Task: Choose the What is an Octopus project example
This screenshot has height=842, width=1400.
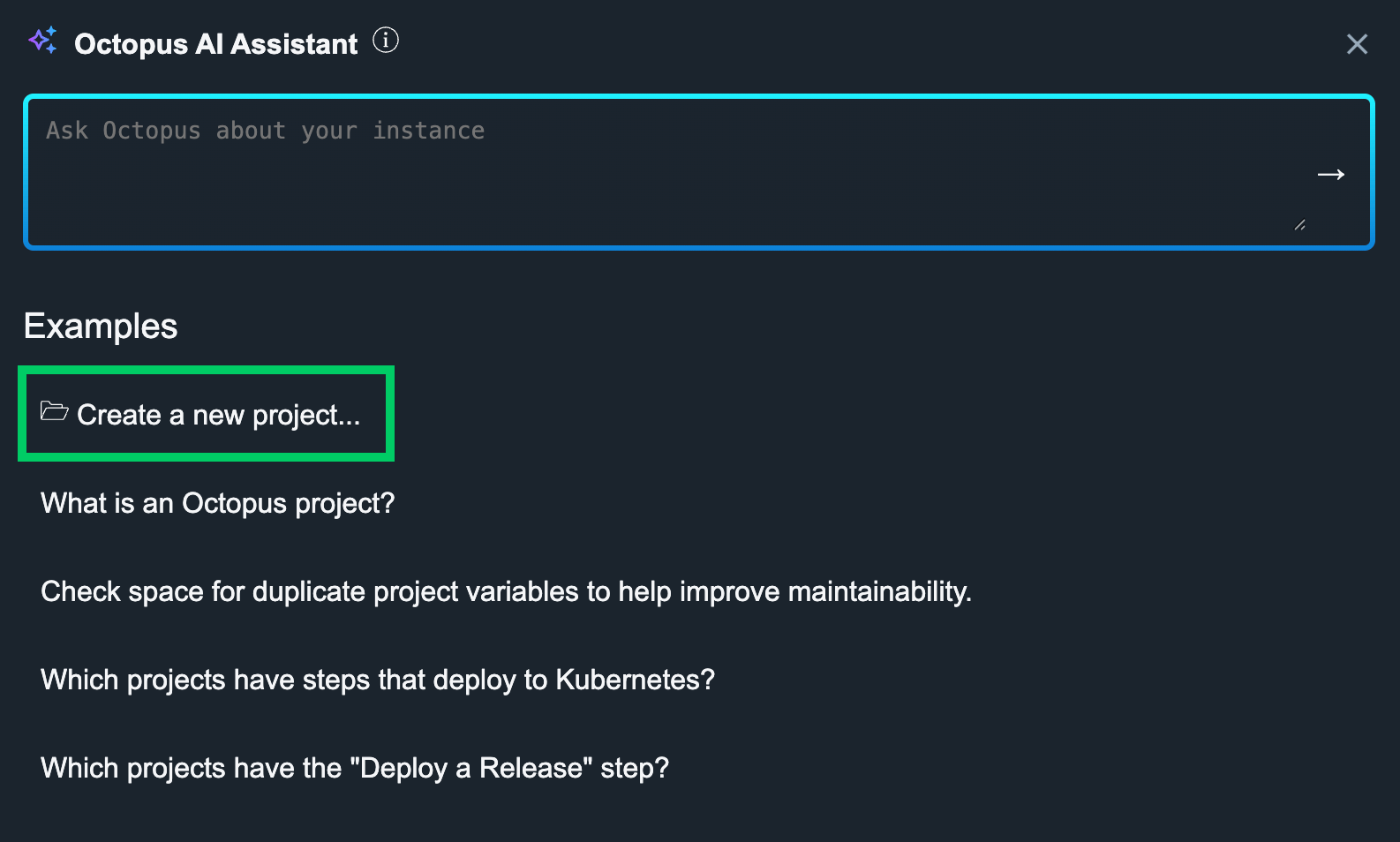Action: click(218, 503)
